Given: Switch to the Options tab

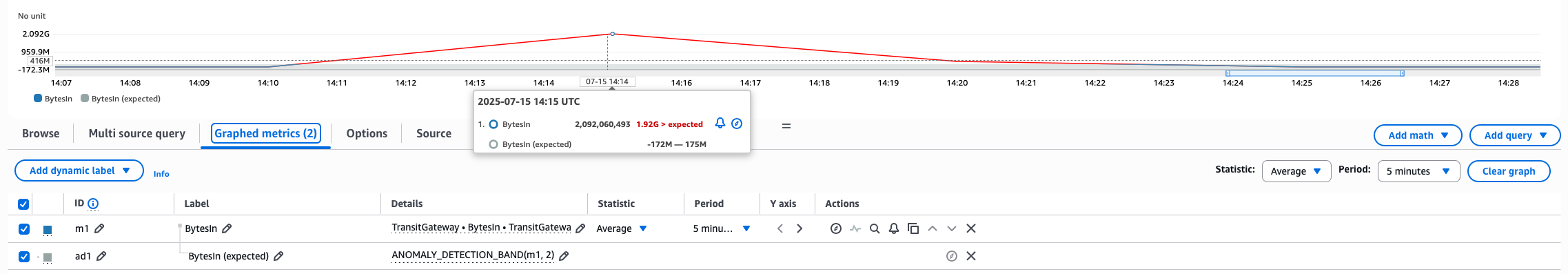Looking at the screenshot, I should coord(367,133).
